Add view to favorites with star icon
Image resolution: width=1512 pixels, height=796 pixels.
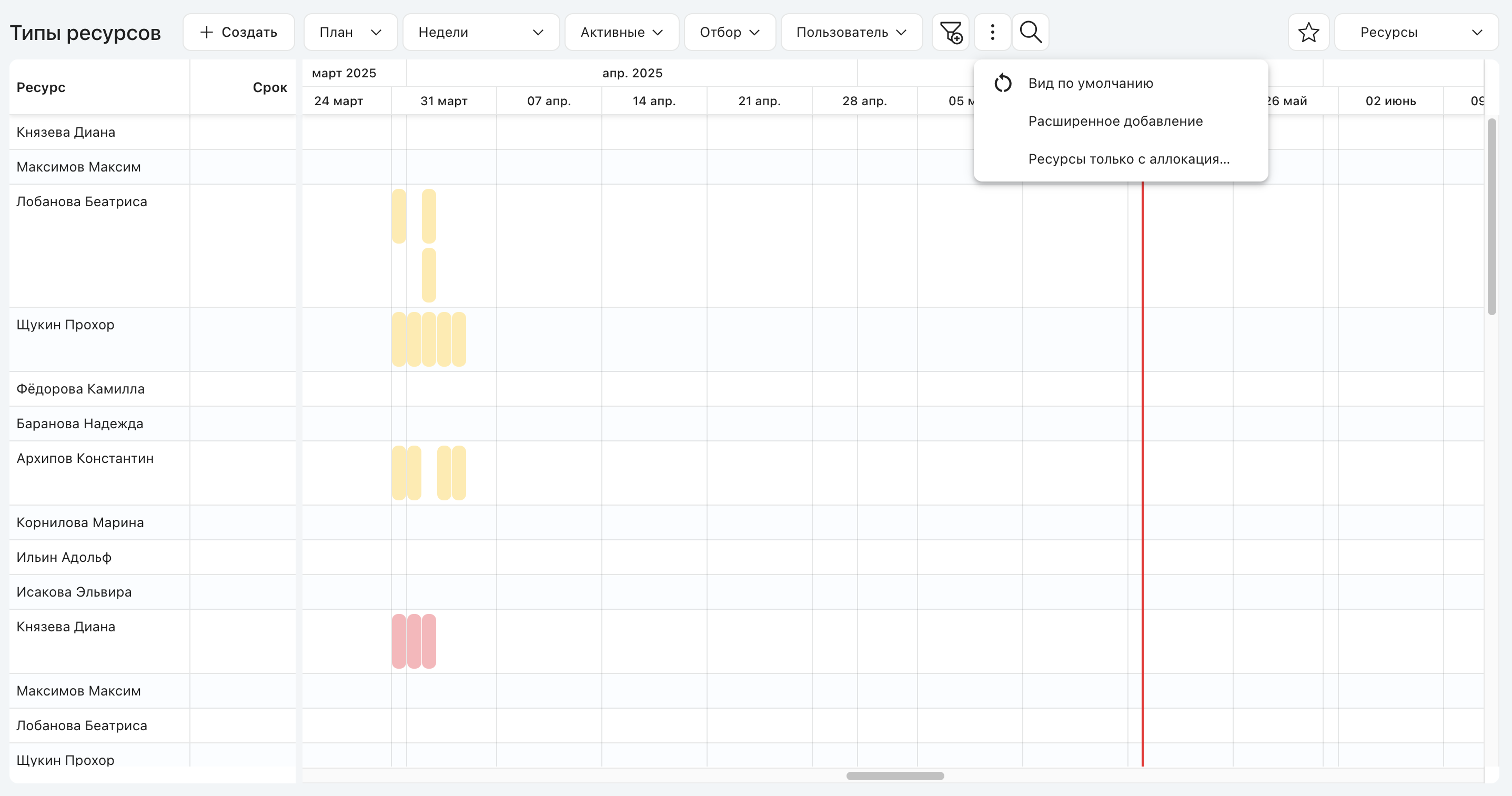(1308, 32)
